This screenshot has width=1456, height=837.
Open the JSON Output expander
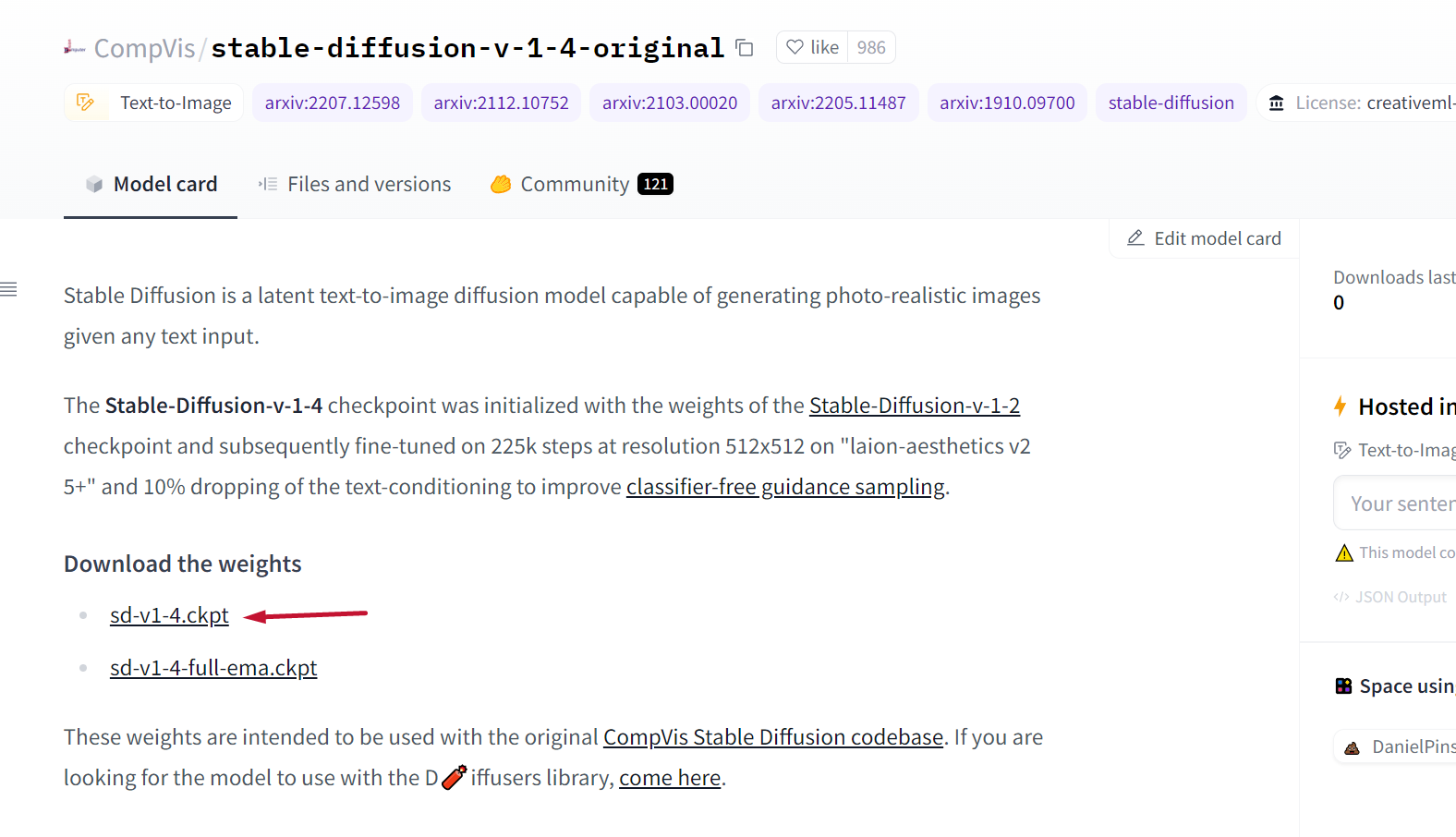point(1390,597)
